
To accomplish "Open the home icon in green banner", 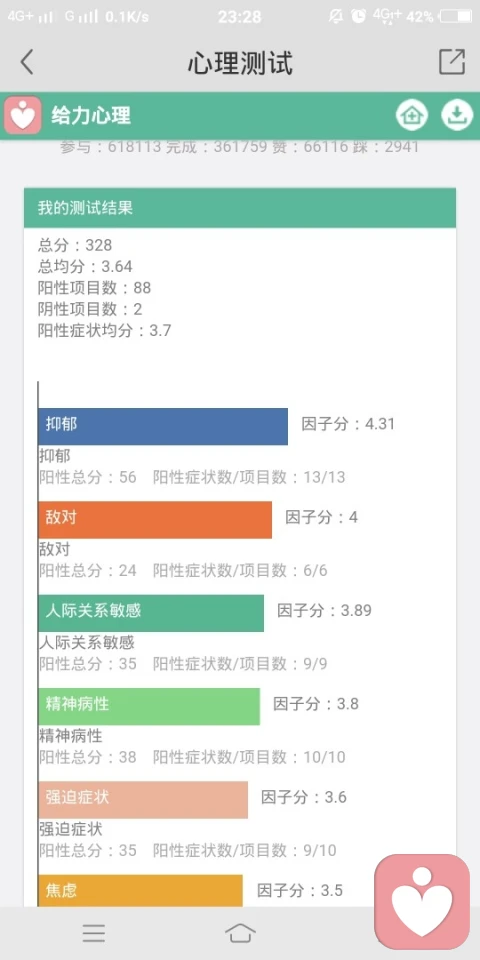I will click(411, 114).
